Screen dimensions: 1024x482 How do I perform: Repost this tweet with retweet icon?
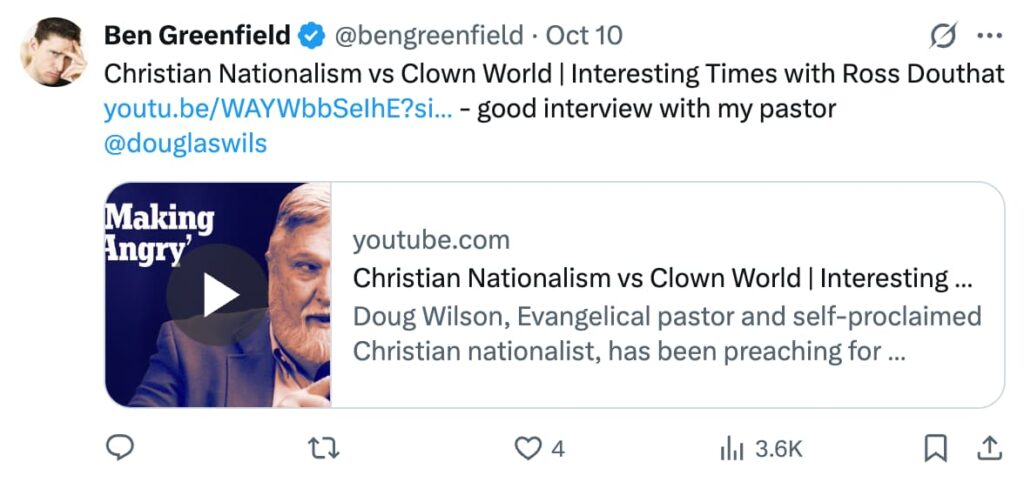click(322, 449)
